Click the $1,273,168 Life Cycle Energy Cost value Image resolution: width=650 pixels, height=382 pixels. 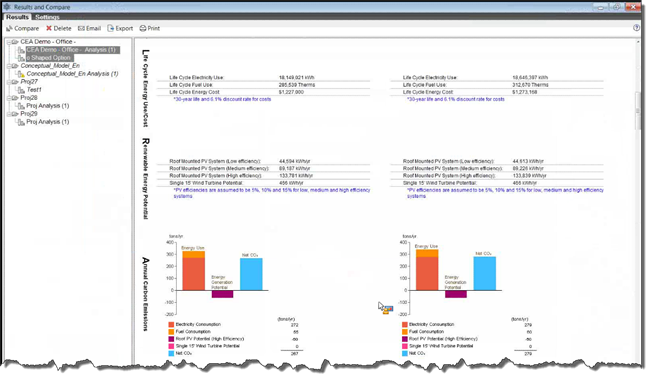[524, 92]
